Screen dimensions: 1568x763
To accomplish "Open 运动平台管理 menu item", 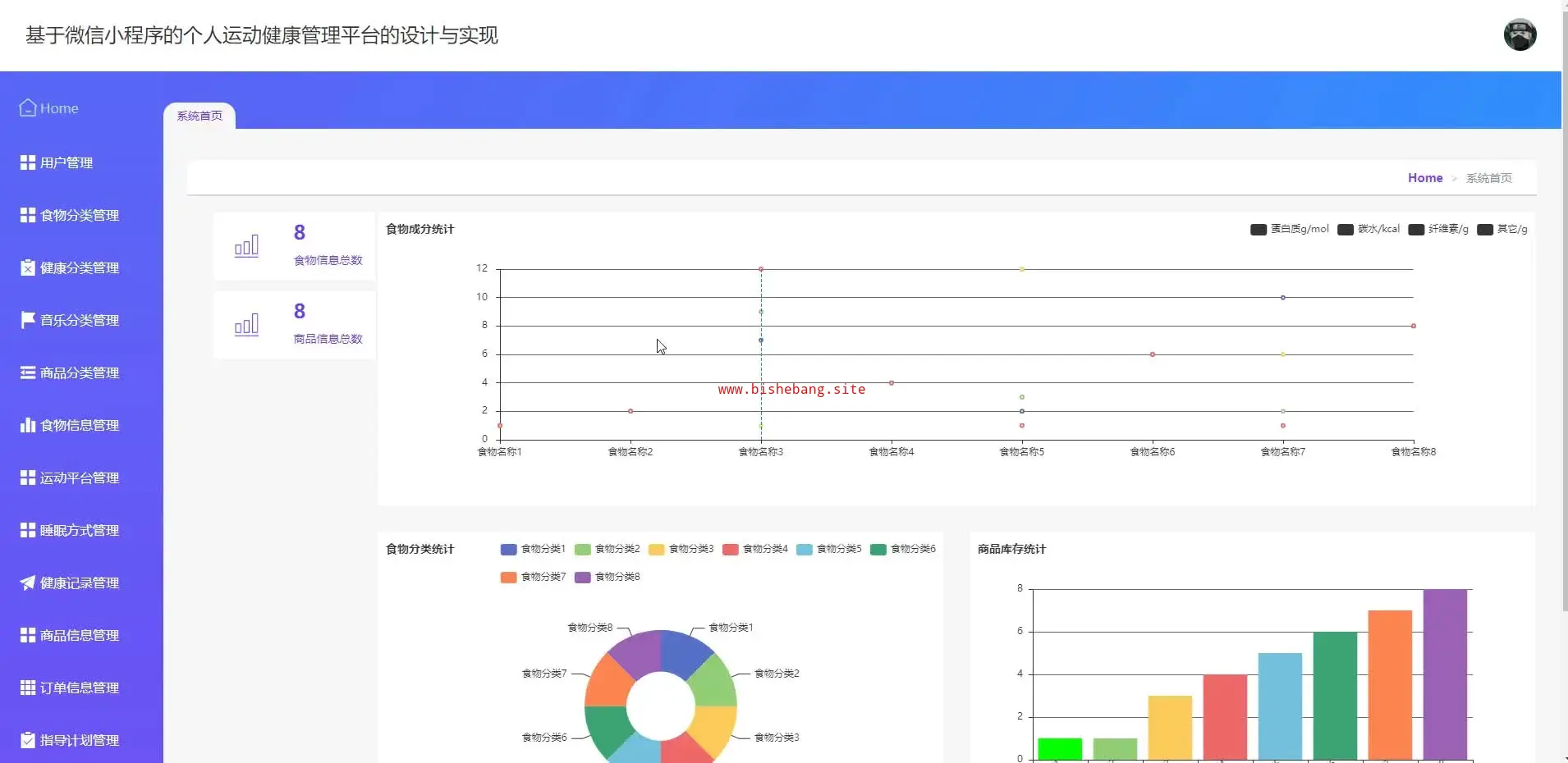I will click(x=80, y=477).
